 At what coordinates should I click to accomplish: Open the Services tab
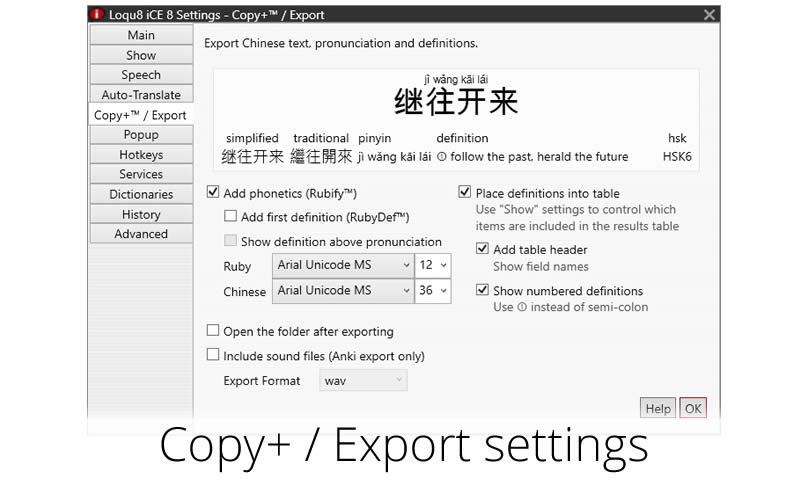coord(141,174)
